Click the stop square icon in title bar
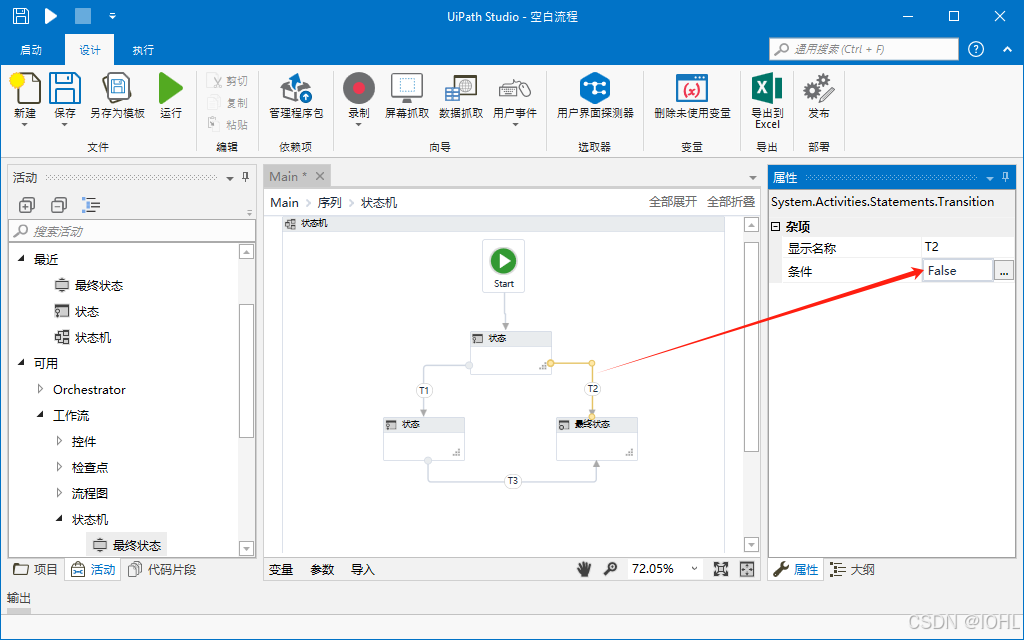 82,16
